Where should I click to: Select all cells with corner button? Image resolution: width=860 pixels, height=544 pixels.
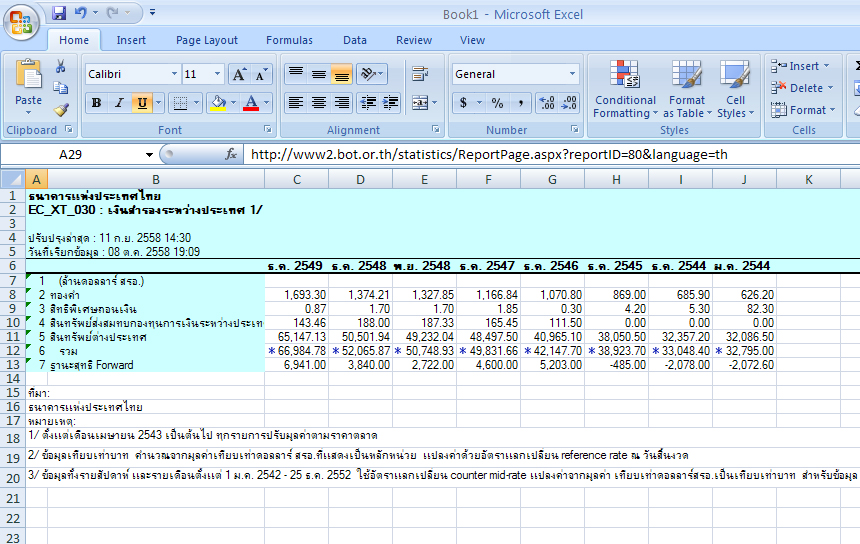(13, 179)
